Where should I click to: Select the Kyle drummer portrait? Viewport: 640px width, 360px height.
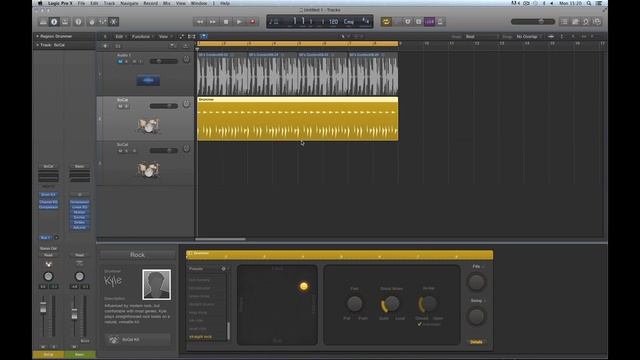[x=156, y=284]
